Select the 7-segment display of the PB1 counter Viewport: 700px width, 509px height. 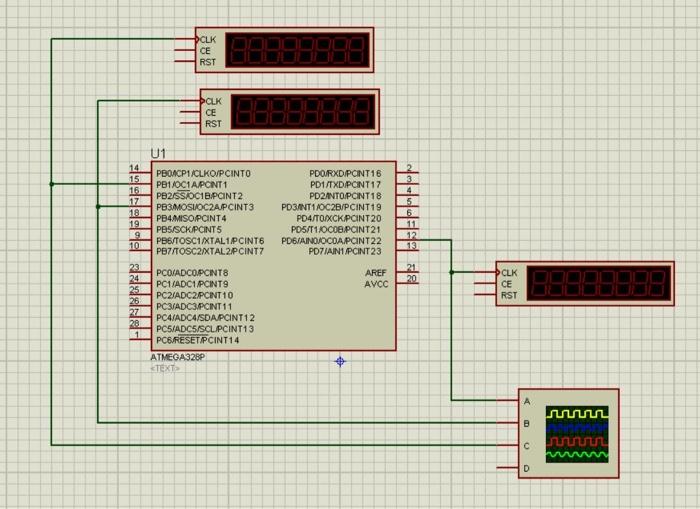[x=298, y=50]
